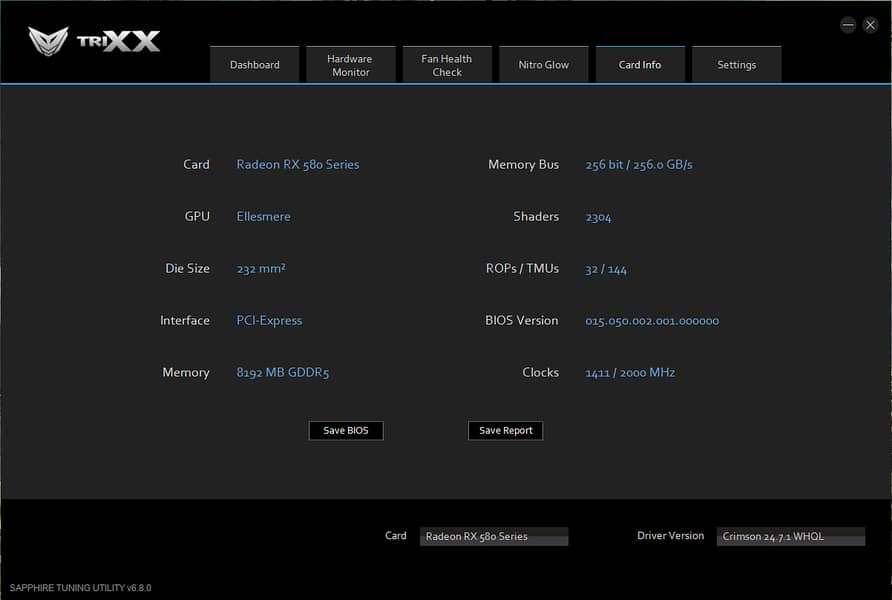Image resolution: width=892 pixels, height=600 pixels.
Task: Minimize the TRIXX window
Action: (x=848, y=25)
